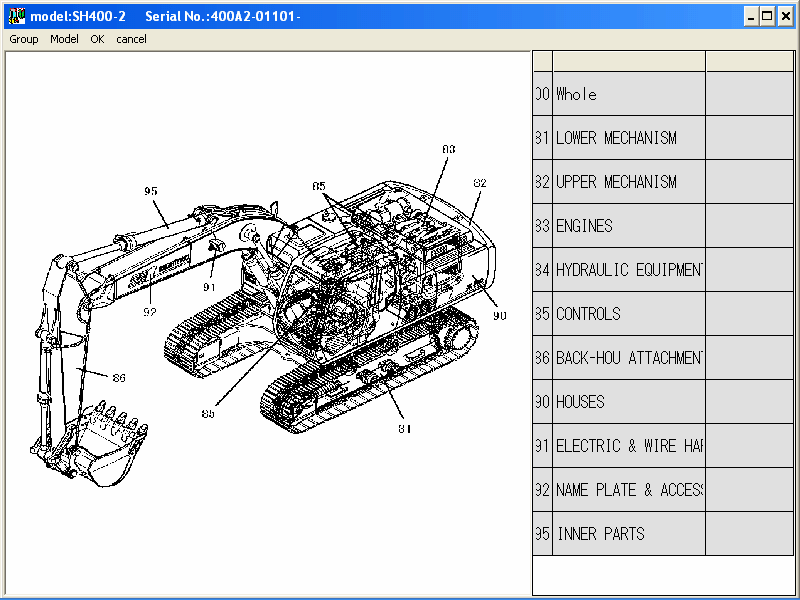The image size is (800, 600).
Task: Select the INNER PARTS group
Action: [x=620, y=533]
